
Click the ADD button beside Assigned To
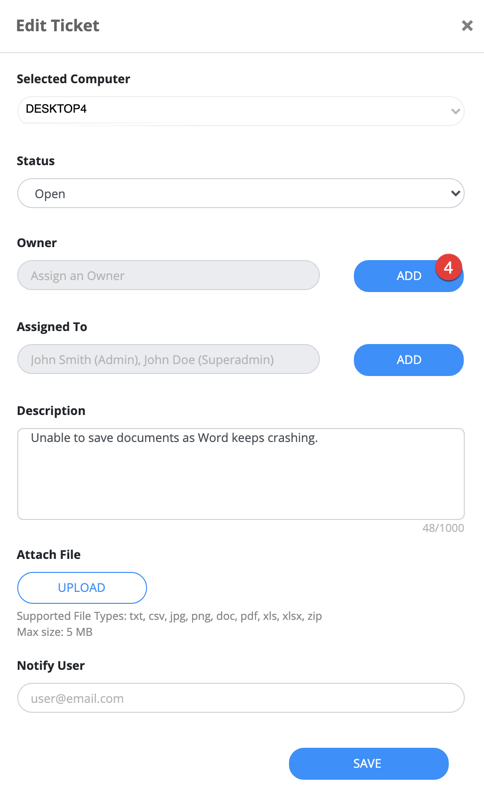click(408, 360)
